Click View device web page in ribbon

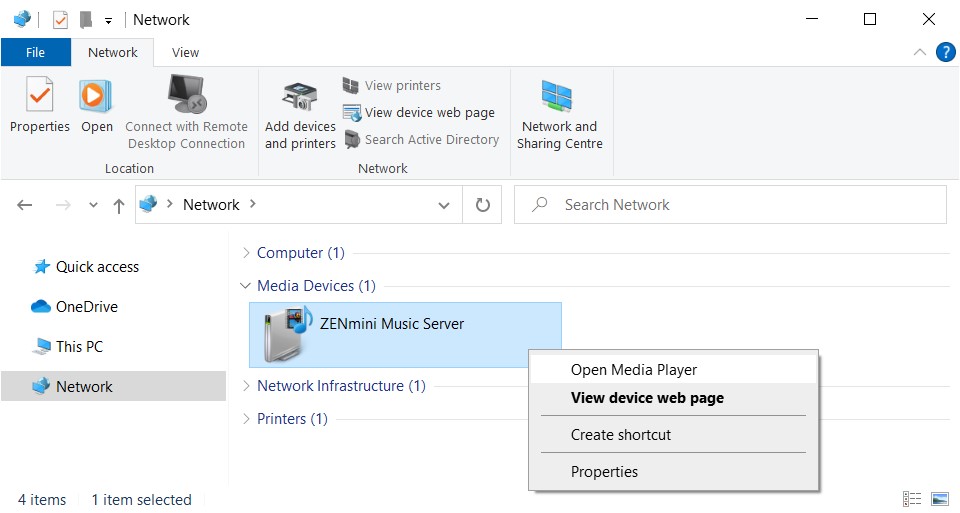[419, 113]
